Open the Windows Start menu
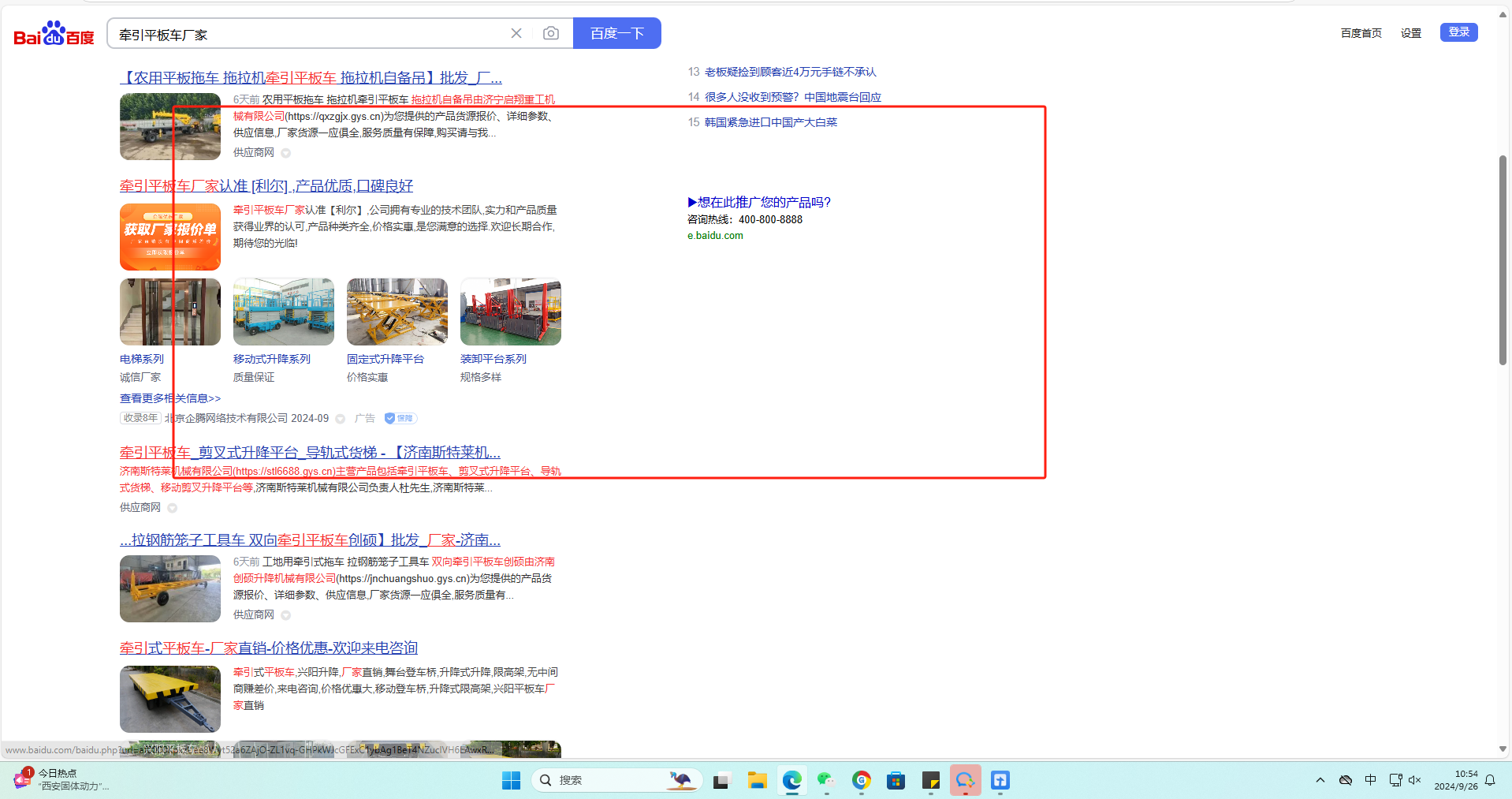 511,780
